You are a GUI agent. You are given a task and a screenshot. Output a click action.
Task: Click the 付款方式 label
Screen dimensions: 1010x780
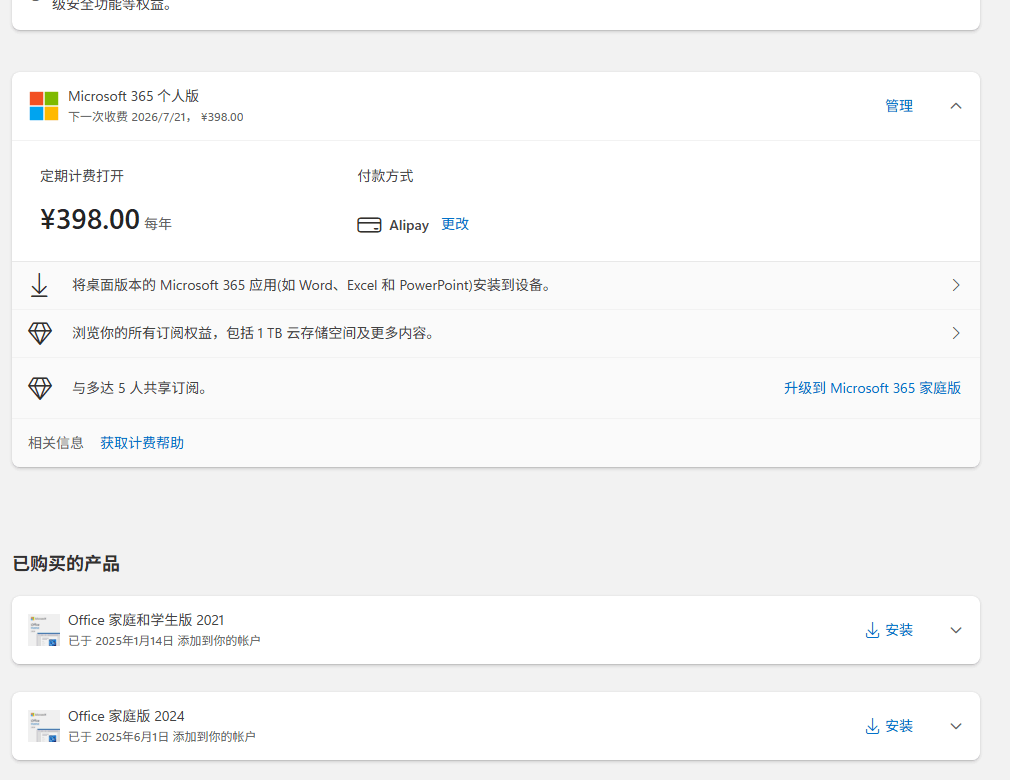point(385,176)
